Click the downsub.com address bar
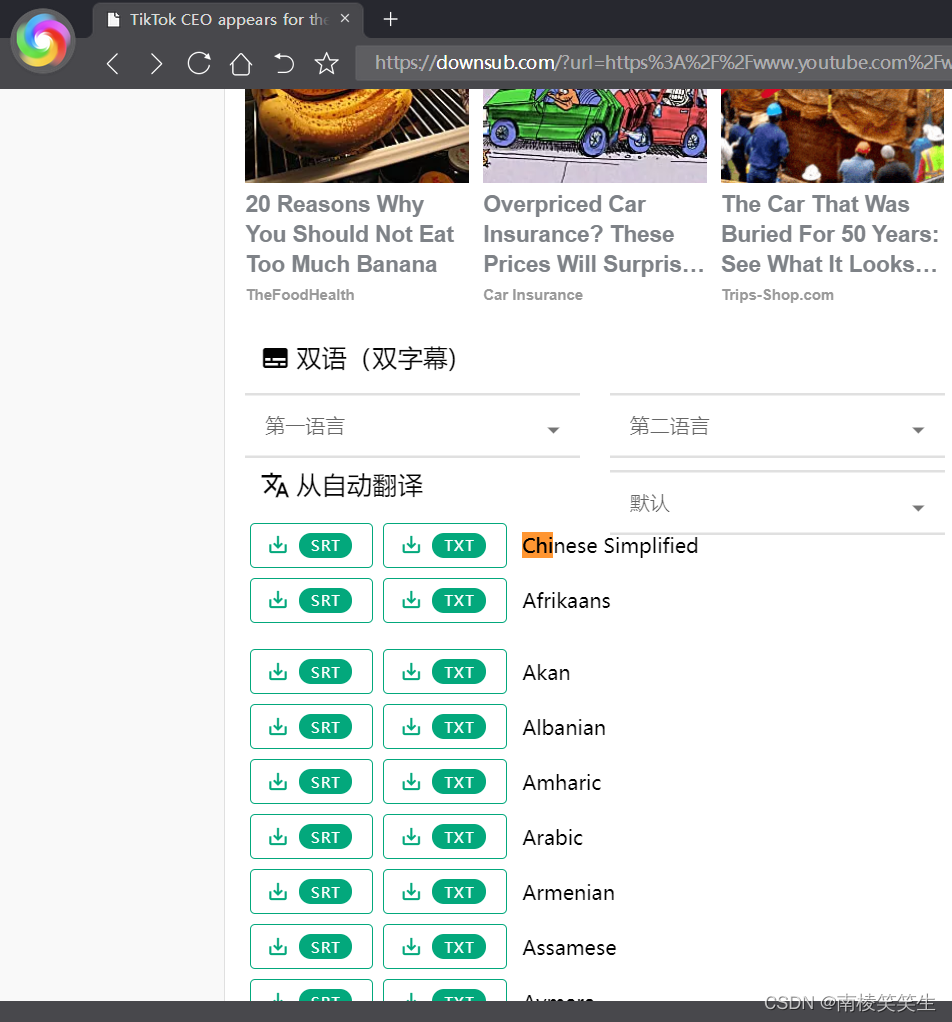Screen dimensions: 952x1022 tap(654, 63)
